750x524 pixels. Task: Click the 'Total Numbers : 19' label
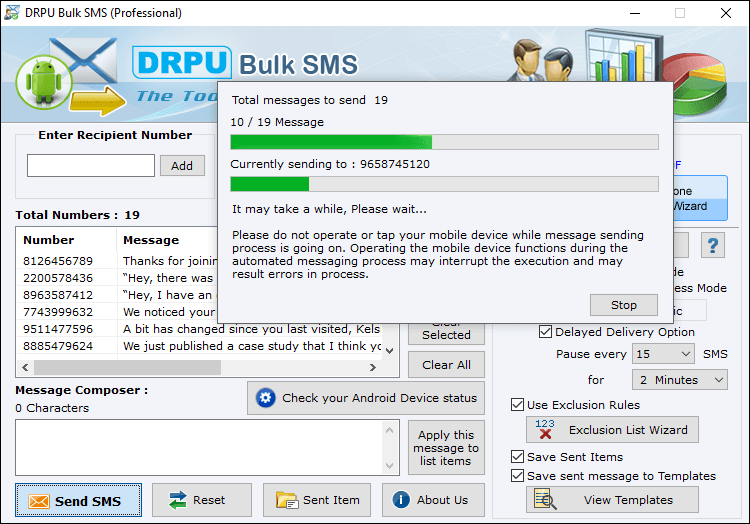77,215
